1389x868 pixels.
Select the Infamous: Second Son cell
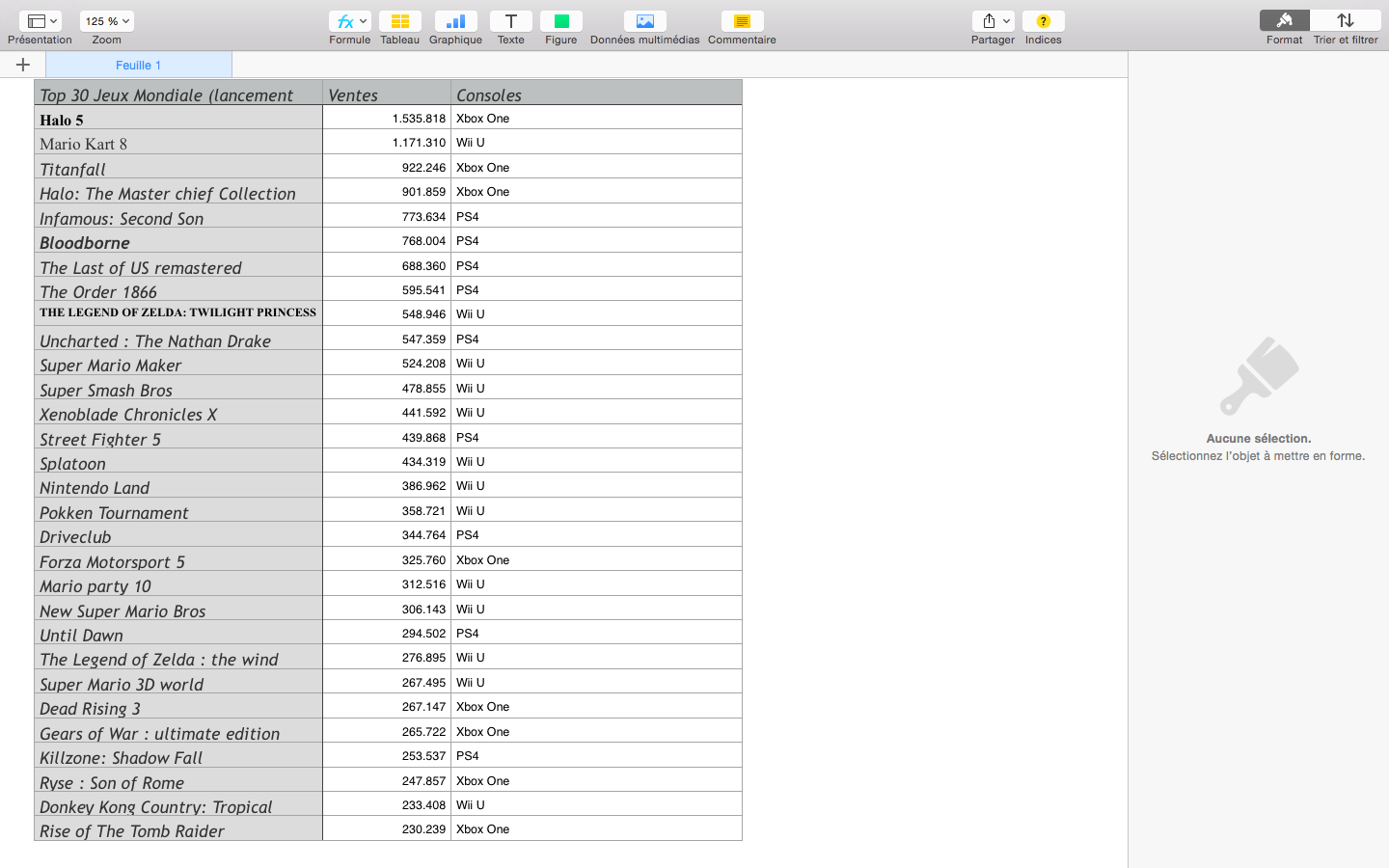click(x=178, y=216)
